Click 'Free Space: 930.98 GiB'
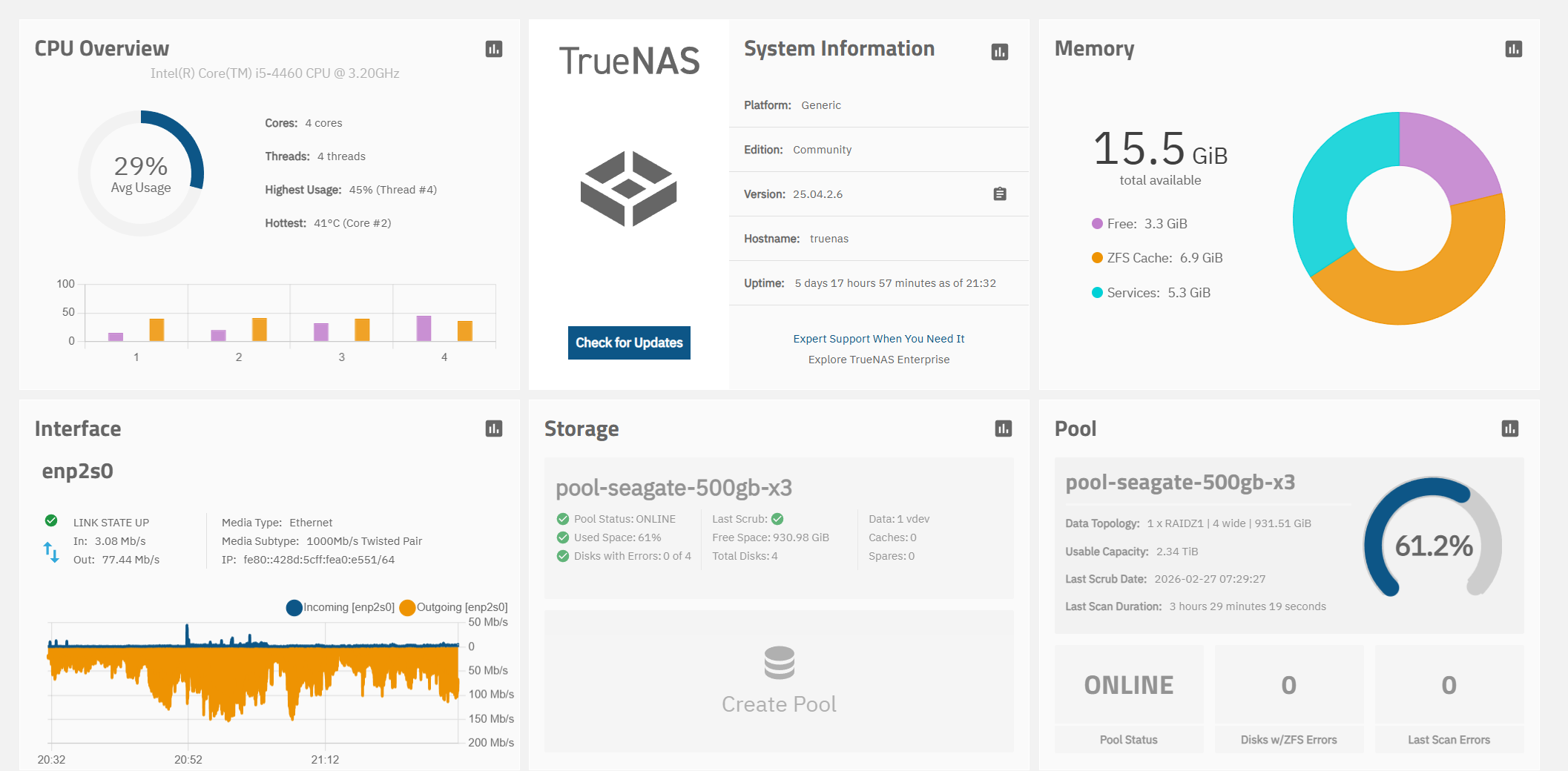 tap(771, 537)
